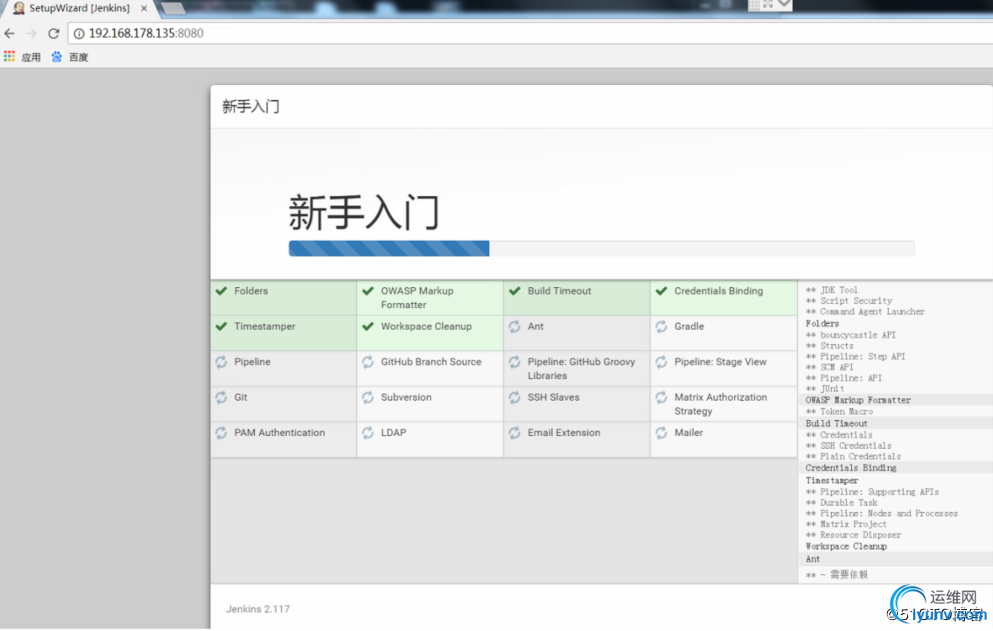The image size is (993, 631).
Task: Click the pending spinner next to LDAP
Action: tap(368, 433)
